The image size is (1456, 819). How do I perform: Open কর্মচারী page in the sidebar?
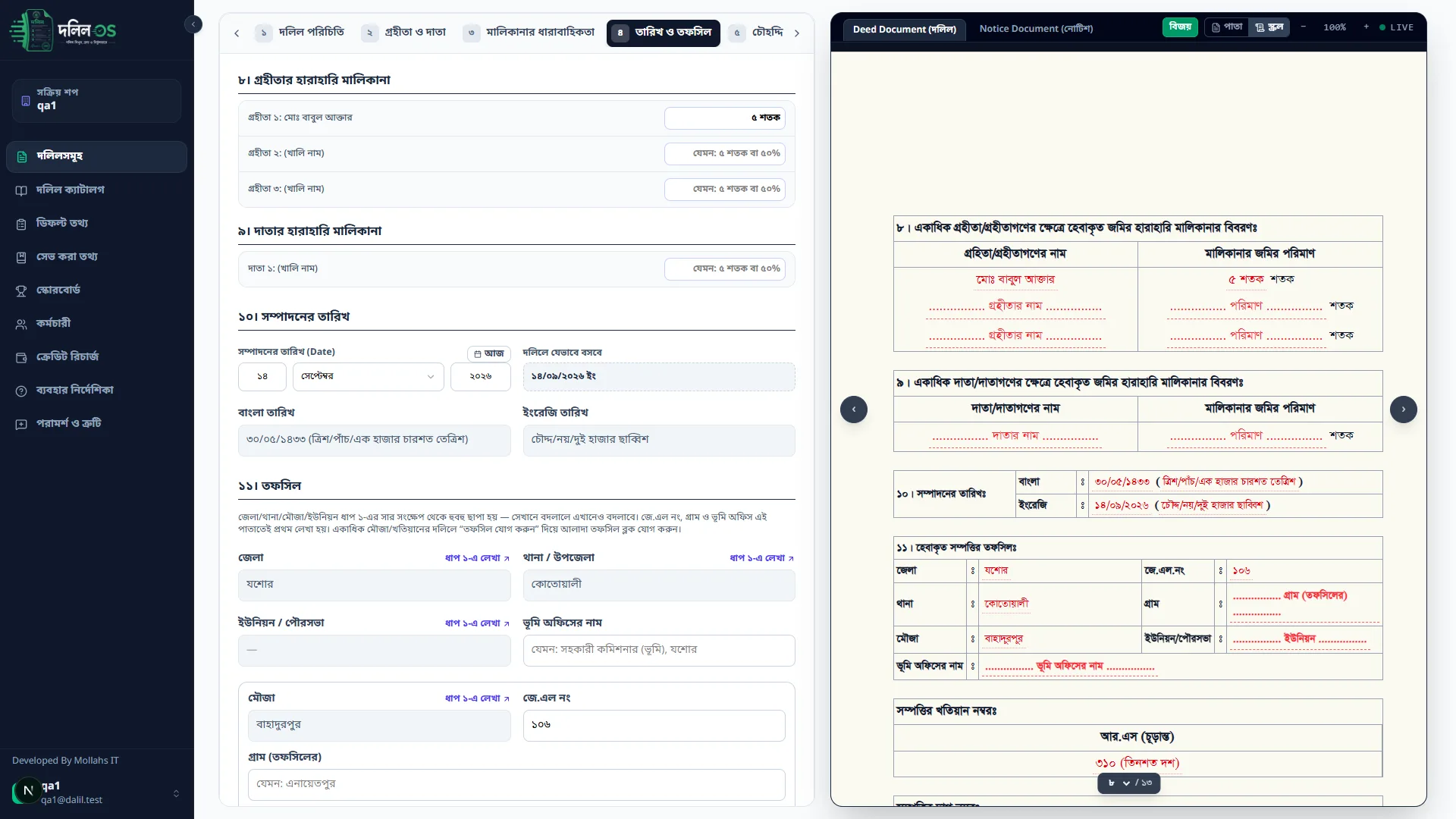[x=96, y=323]
